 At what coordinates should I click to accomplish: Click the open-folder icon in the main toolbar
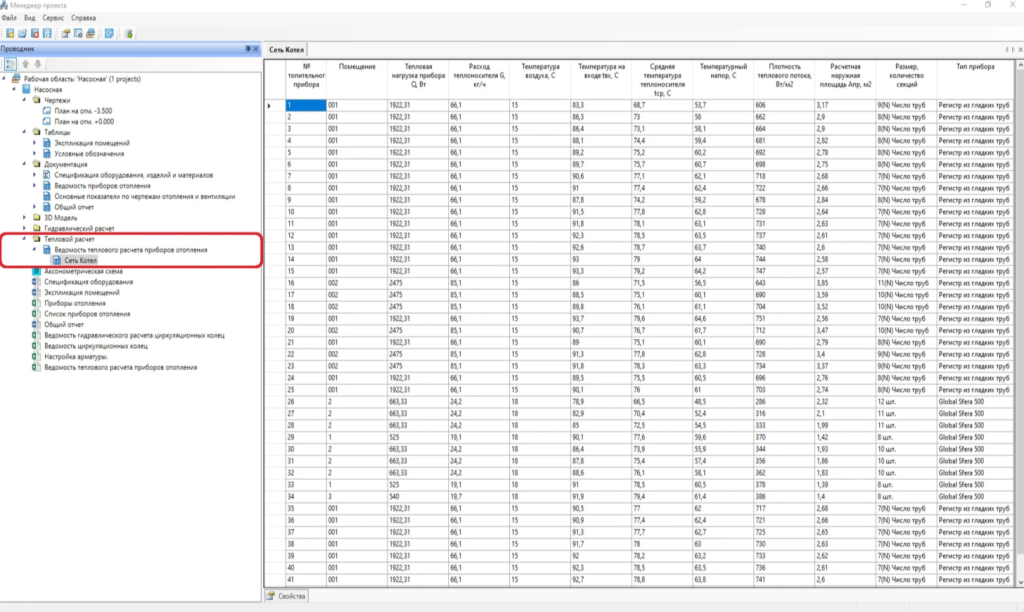point(21,34)
